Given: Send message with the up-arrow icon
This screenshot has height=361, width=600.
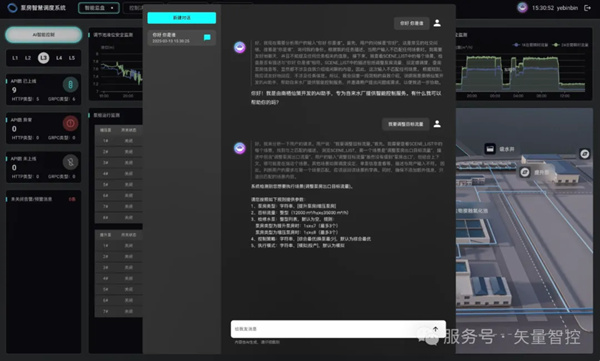Looking at the screenshot, I should click(435, 329).
